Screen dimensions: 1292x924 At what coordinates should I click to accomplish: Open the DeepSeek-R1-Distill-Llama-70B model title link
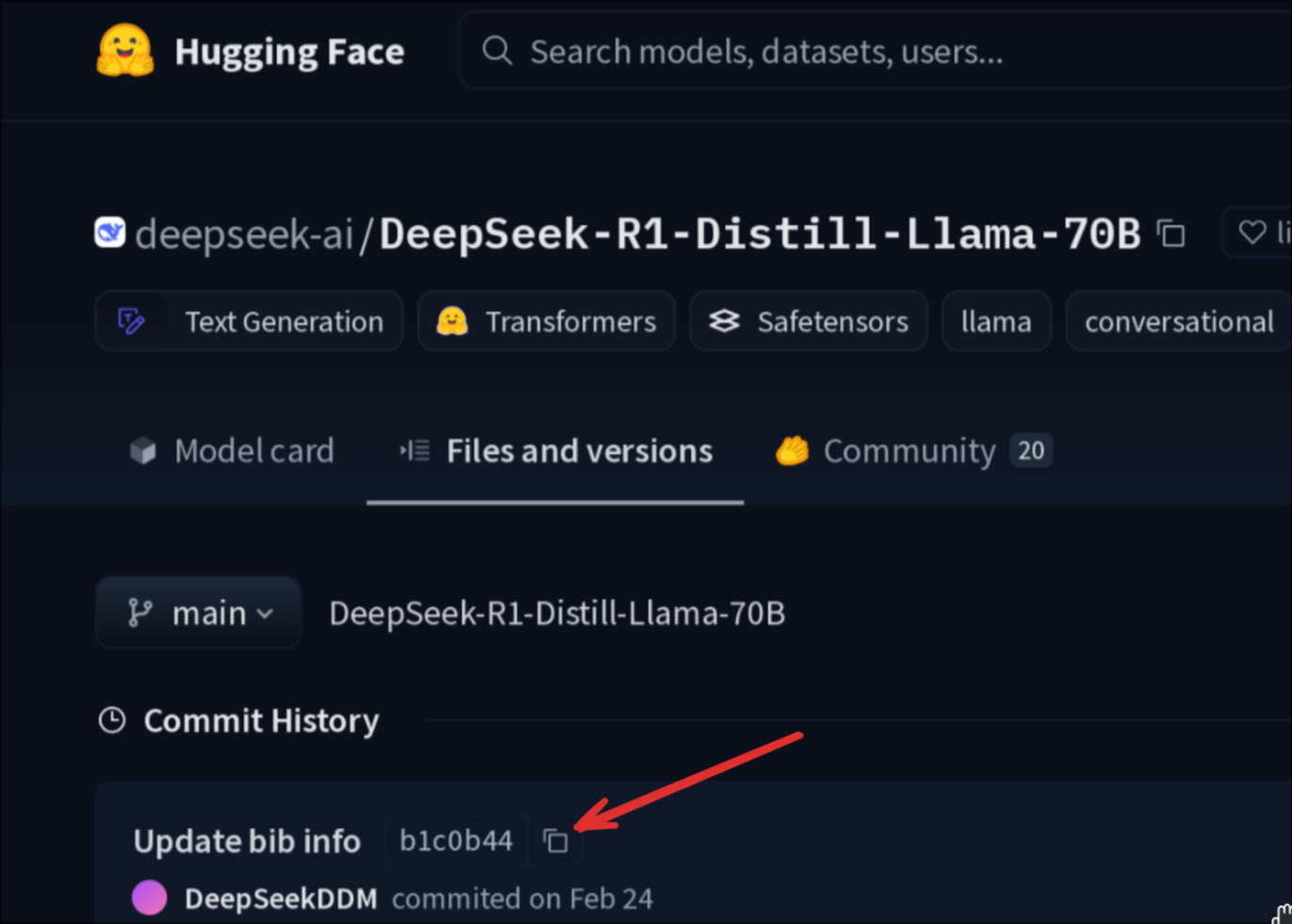760,234
